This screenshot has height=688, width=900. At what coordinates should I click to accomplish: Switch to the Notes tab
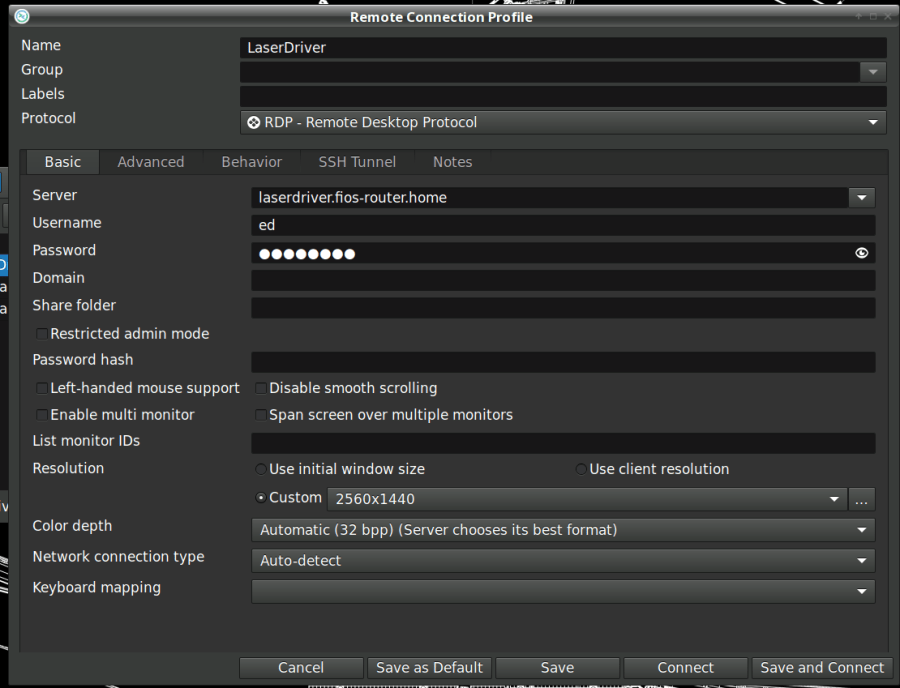(x=452, y=161)
